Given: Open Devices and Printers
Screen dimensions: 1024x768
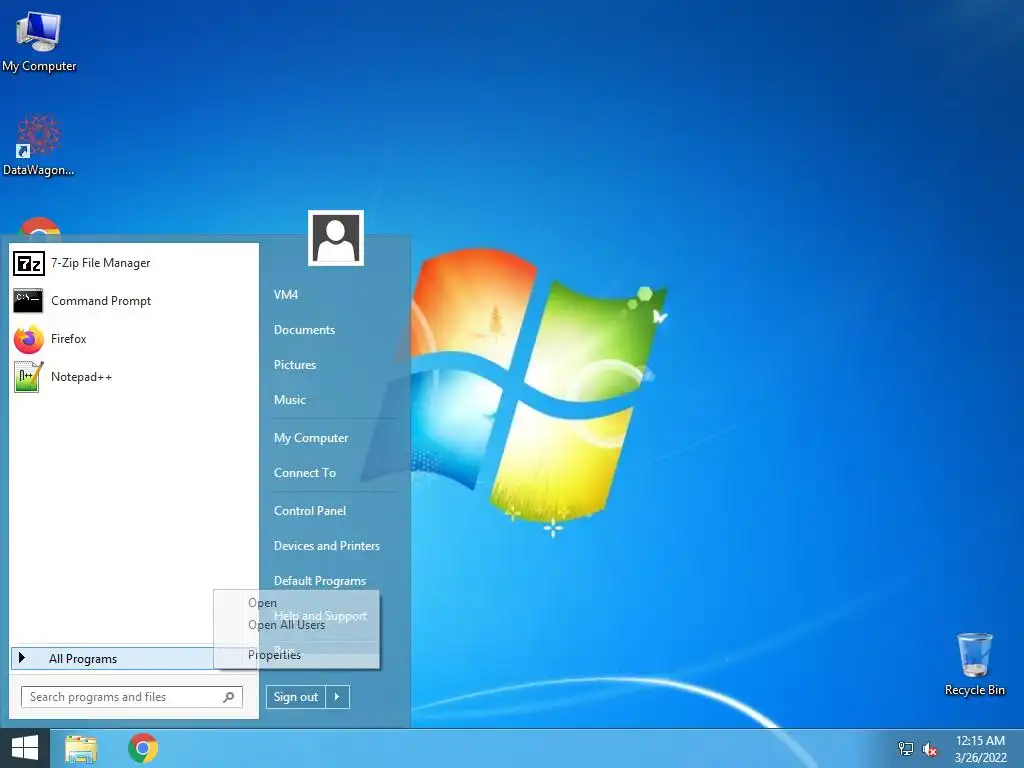Looking at the screenshot, I should coord(327,546).
